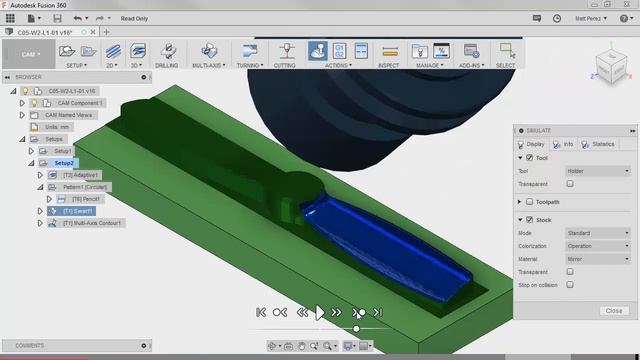Viewport: 640px width, 360px height.
Task: Open the CAM workspace dropdown
Action: point(29,54)
